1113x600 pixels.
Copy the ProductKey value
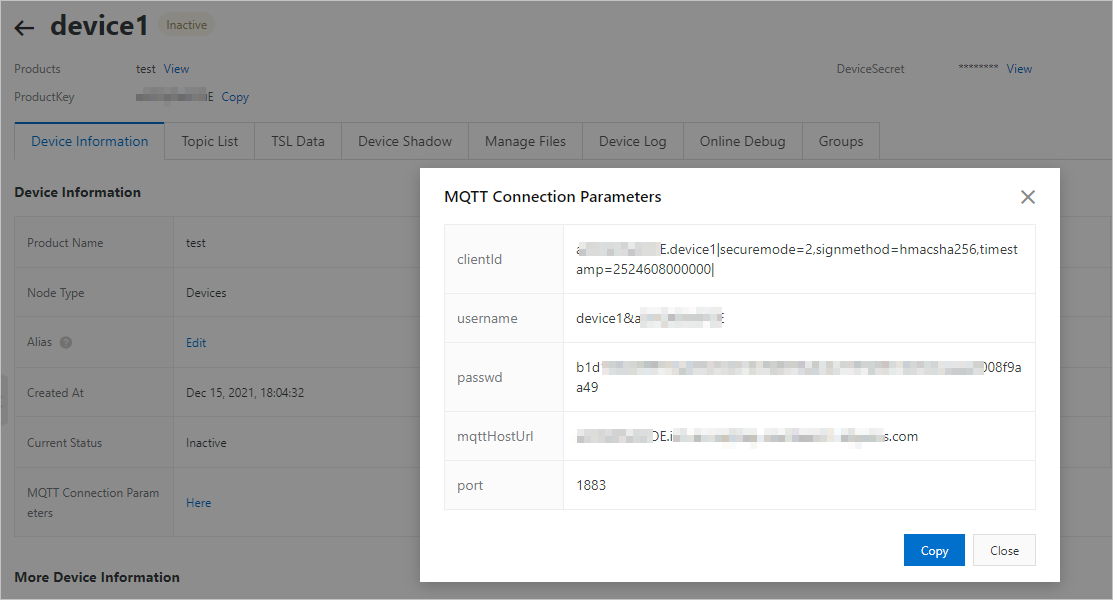(235, 97)
